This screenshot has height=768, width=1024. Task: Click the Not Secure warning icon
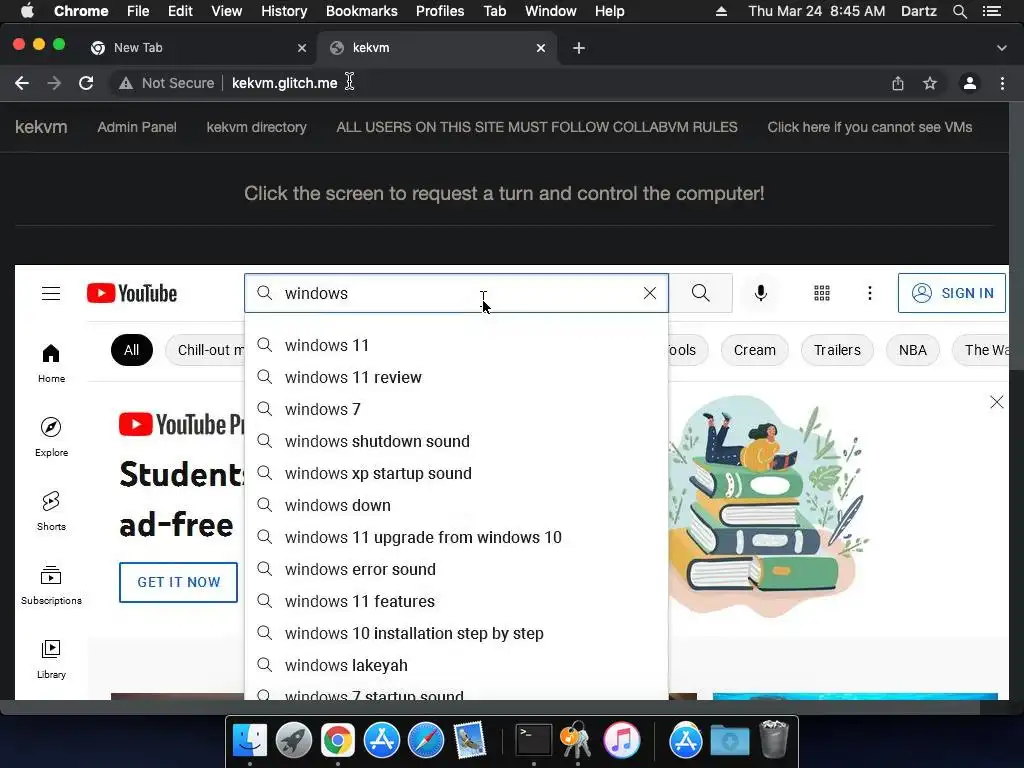pyautogui.click(x=126, y=83)
